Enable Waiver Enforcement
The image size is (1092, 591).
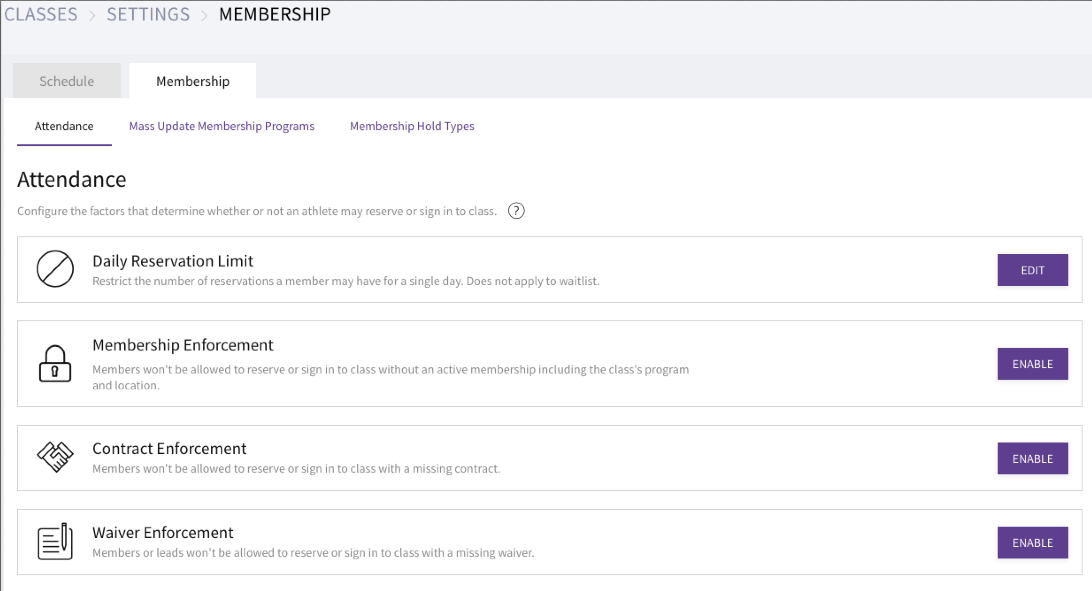click(1033, 543)
